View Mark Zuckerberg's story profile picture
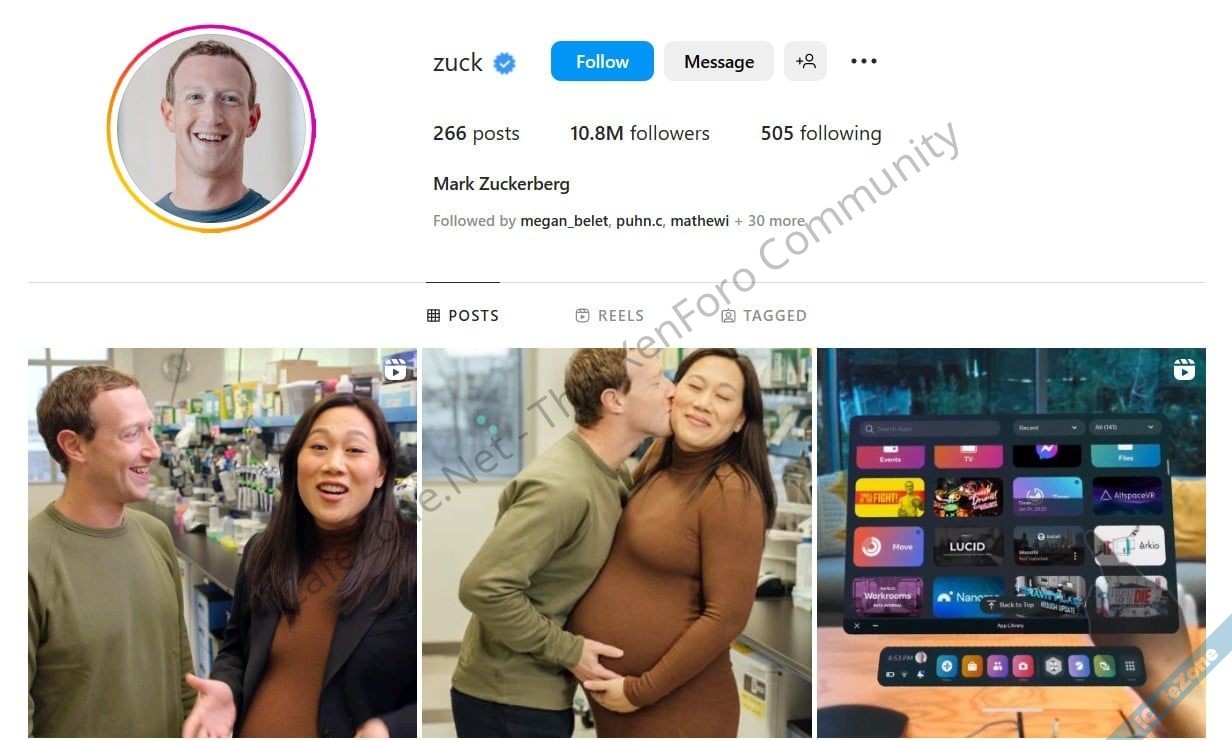This screenshot has height=740, width=1232. tap(211, 128)
